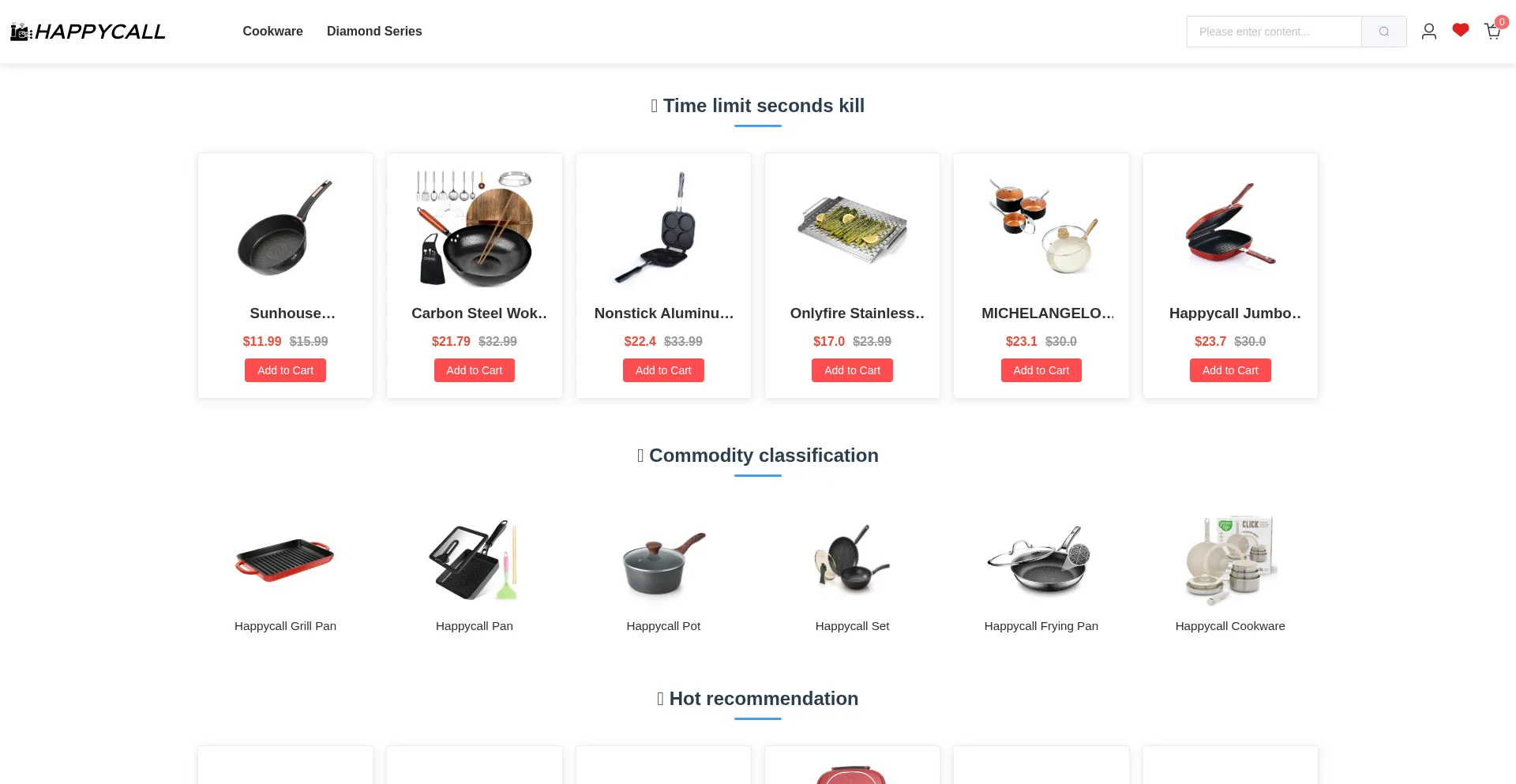The width and height of the screenshot is (1516, 784).
Task: Add the Carbon Steel Wok to cart
Action: pyautogui.click(x=475, y=370)
